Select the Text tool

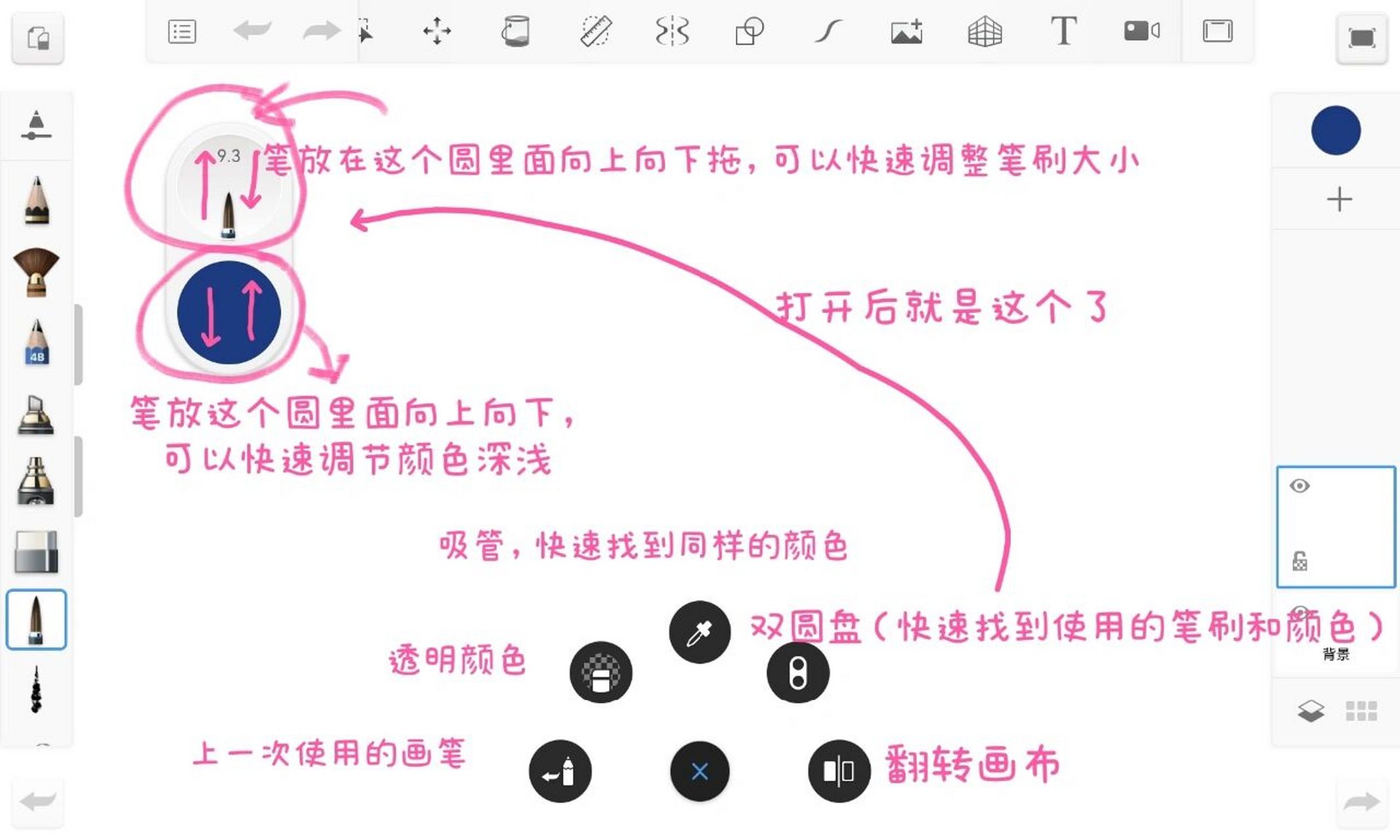1063,30
